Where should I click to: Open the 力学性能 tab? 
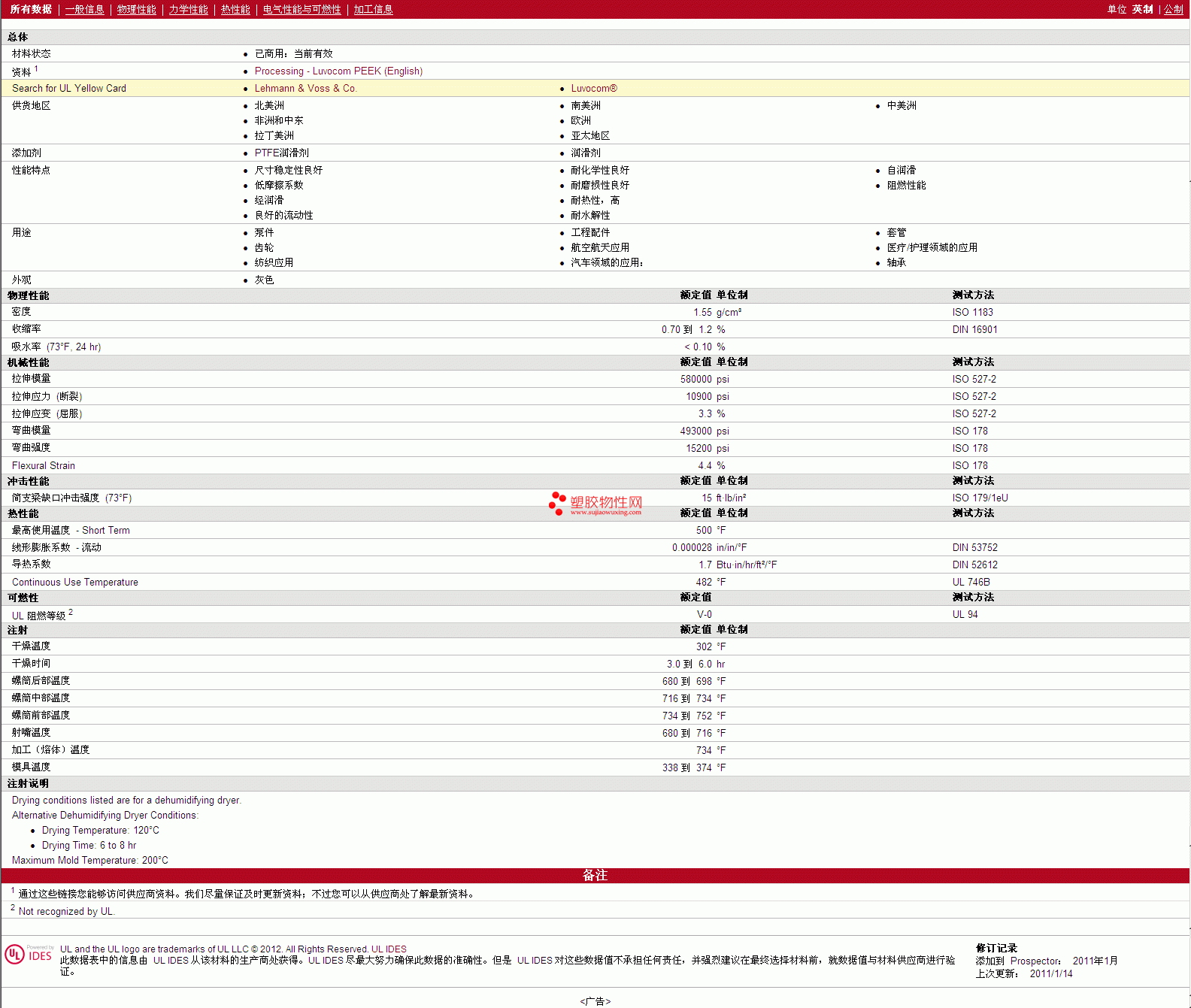[x=188, y=9]
